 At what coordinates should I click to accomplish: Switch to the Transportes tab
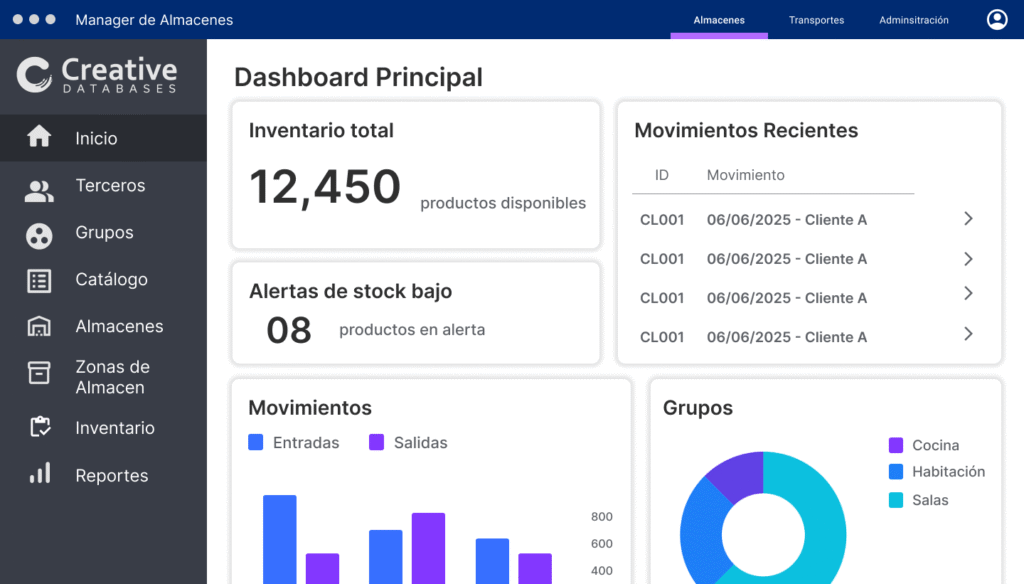click(x=816, y=20)
